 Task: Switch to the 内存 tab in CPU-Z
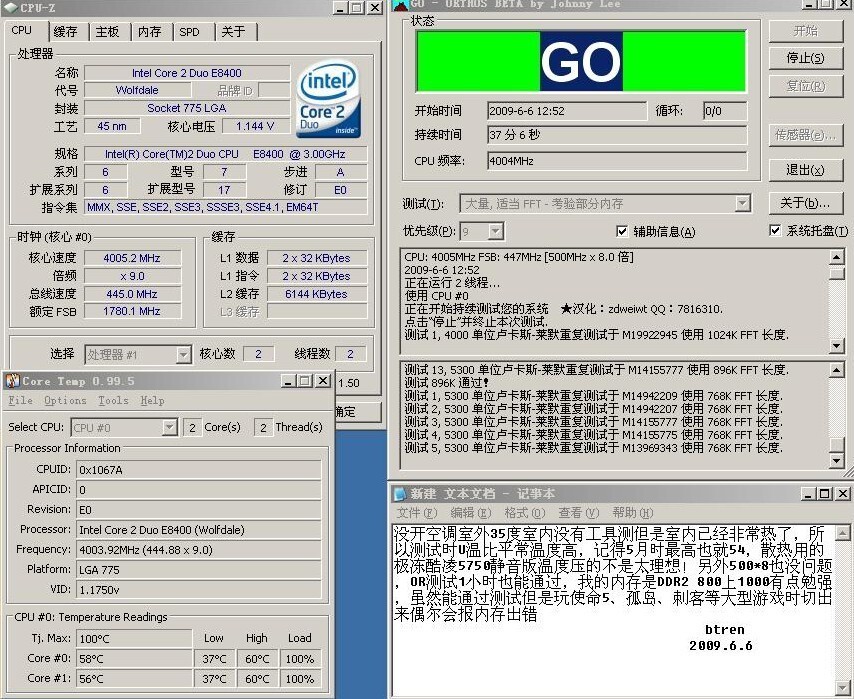[149, 32]
